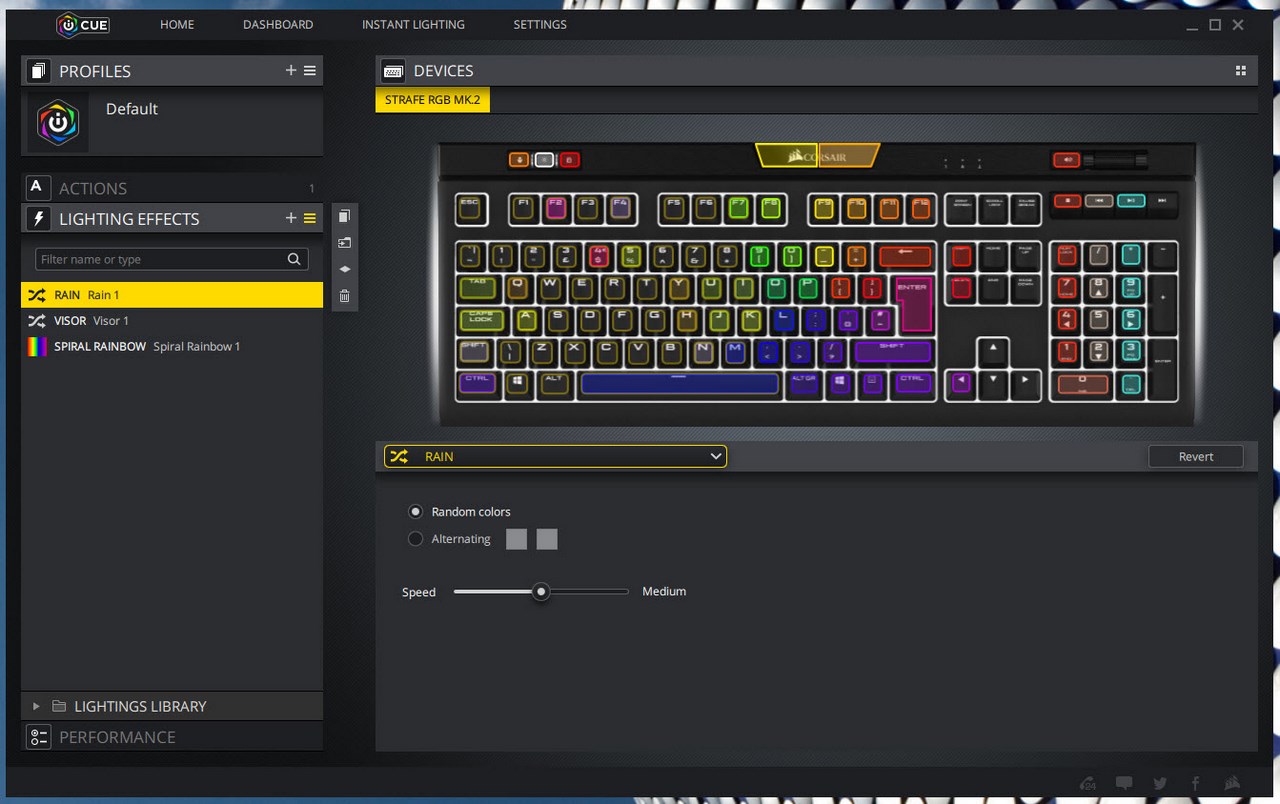Click Lighting Effects lightning bolt icon
1280x804 pixels.
38,218
